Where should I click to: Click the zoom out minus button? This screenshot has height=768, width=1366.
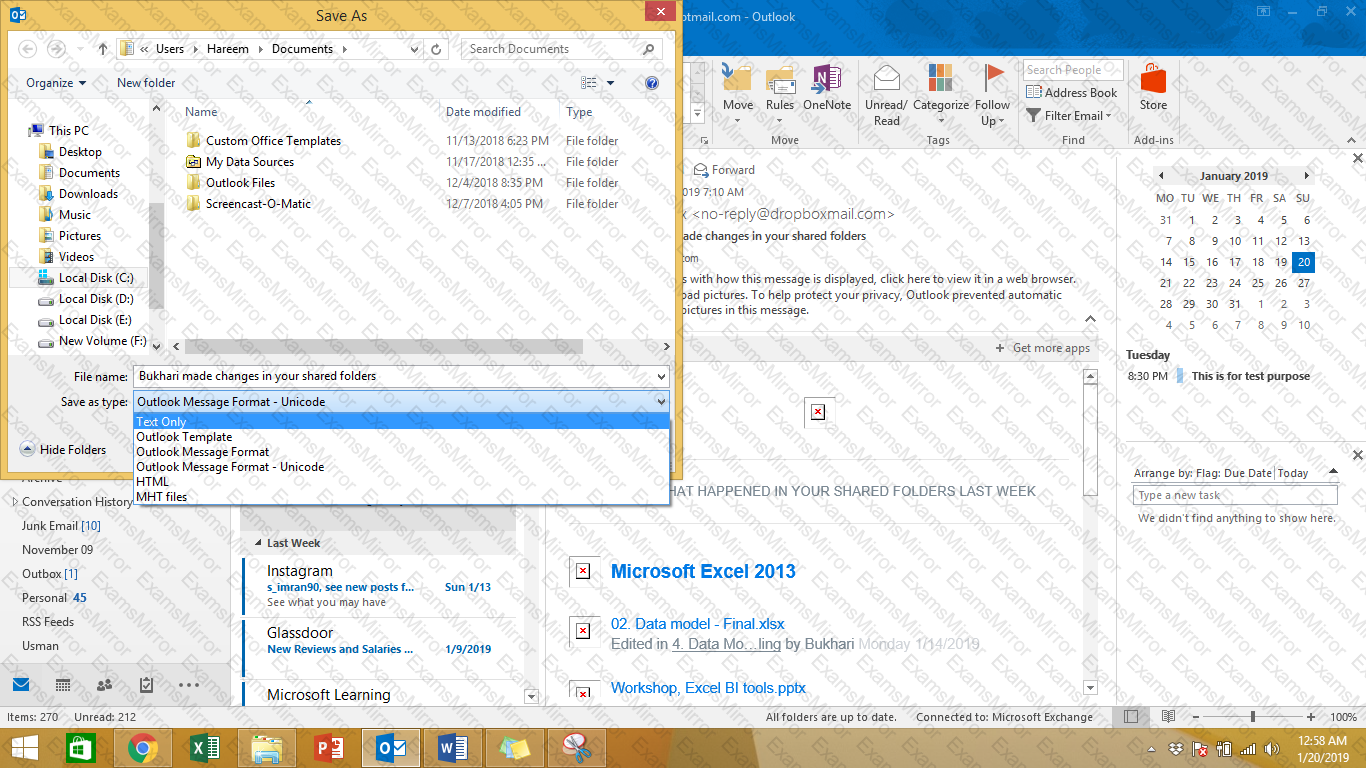(x=1194, y=717)
